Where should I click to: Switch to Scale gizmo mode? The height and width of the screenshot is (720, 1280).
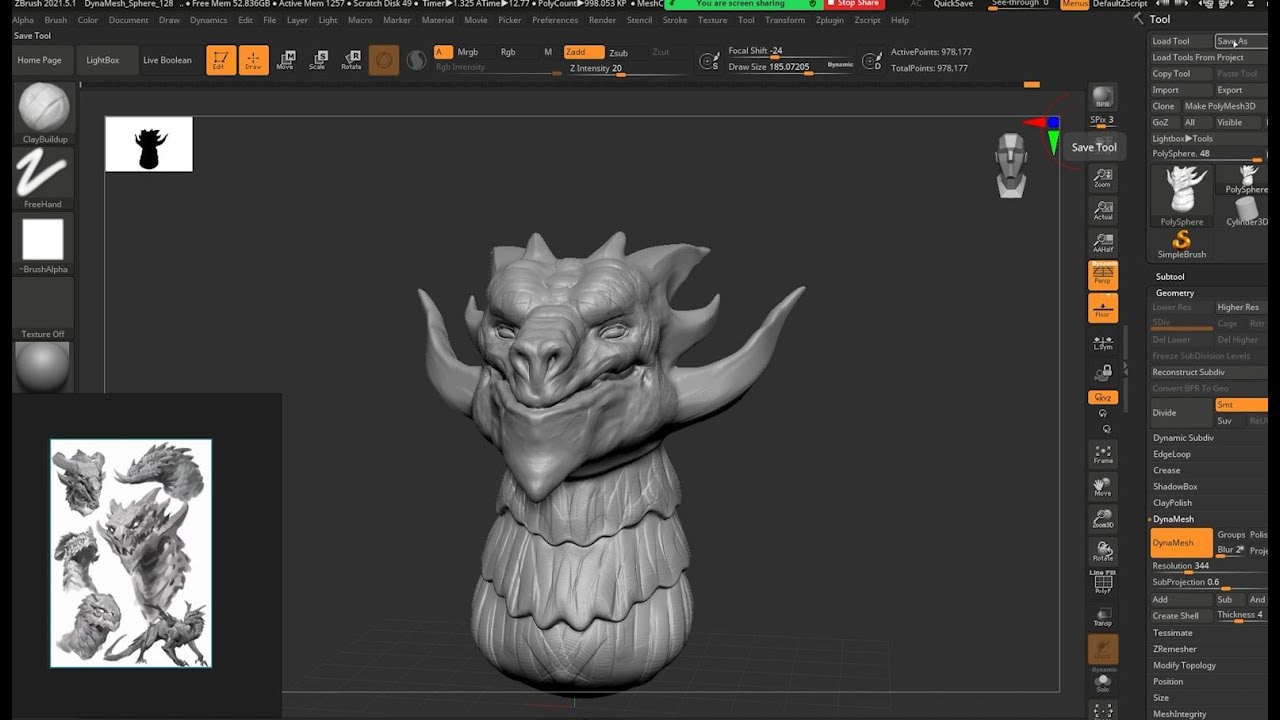(x=318, y=60)
